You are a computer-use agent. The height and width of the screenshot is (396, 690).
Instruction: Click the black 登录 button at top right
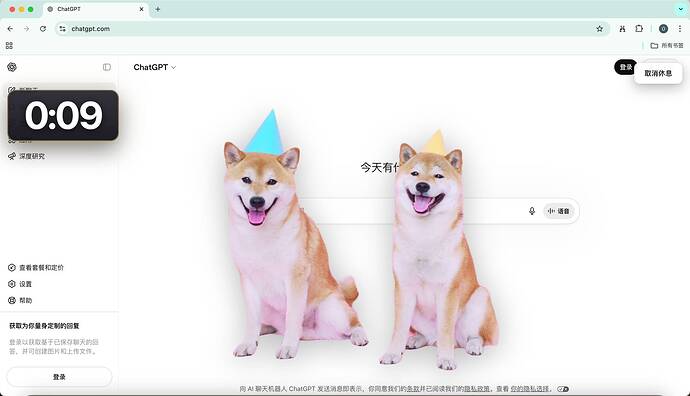[x=625, y=67]
